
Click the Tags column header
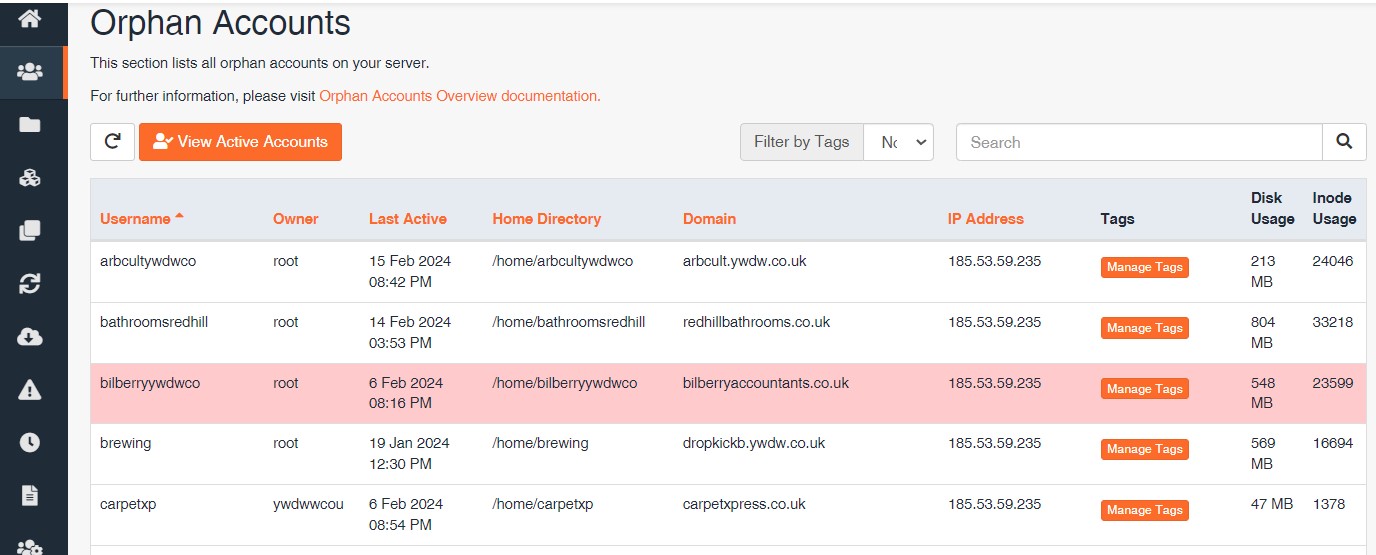click(1117, 218)
